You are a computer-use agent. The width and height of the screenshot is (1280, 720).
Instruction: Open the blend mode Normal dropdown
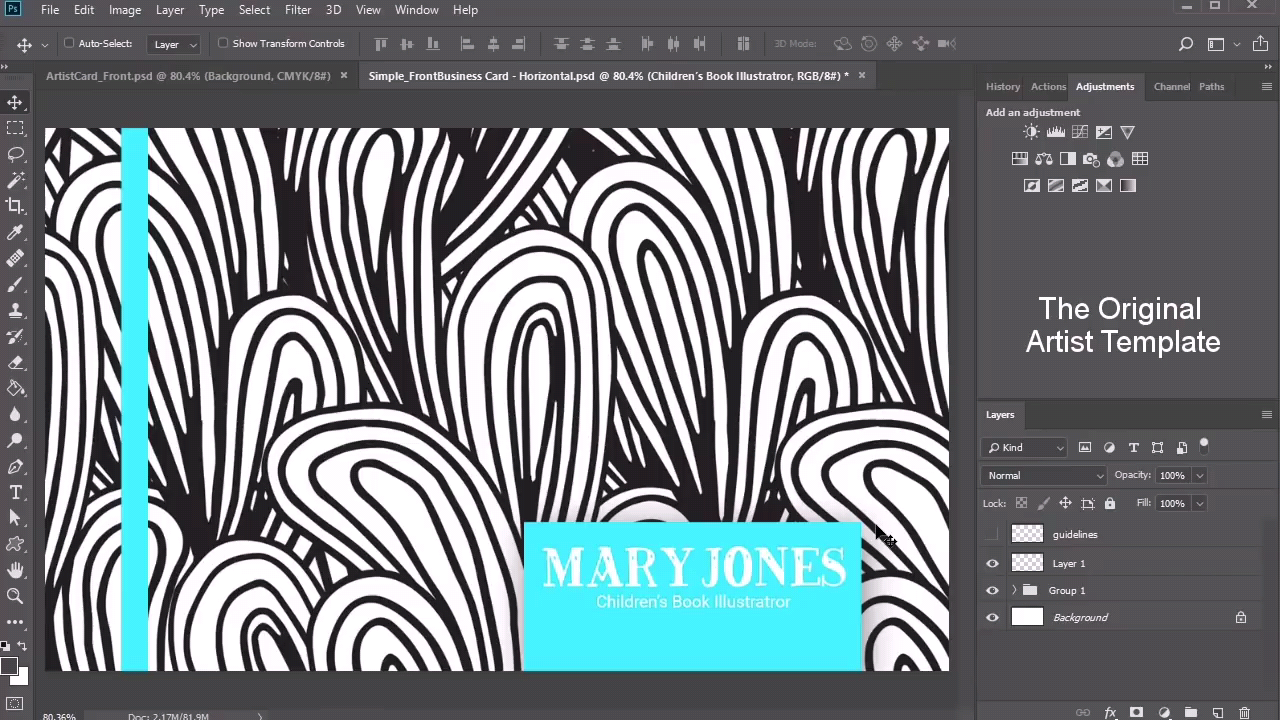(x=1044, y=476)
